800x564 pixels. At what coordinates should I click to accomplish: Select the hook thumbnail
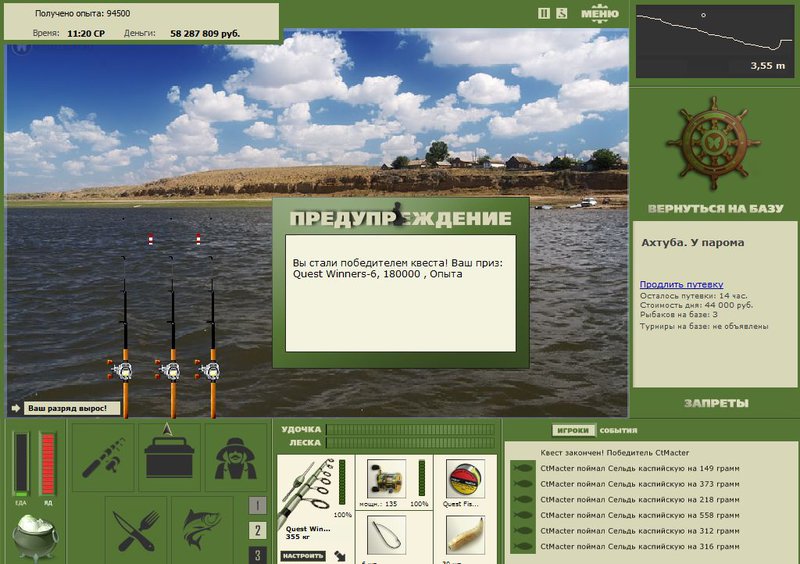click(x=386, y=534)
